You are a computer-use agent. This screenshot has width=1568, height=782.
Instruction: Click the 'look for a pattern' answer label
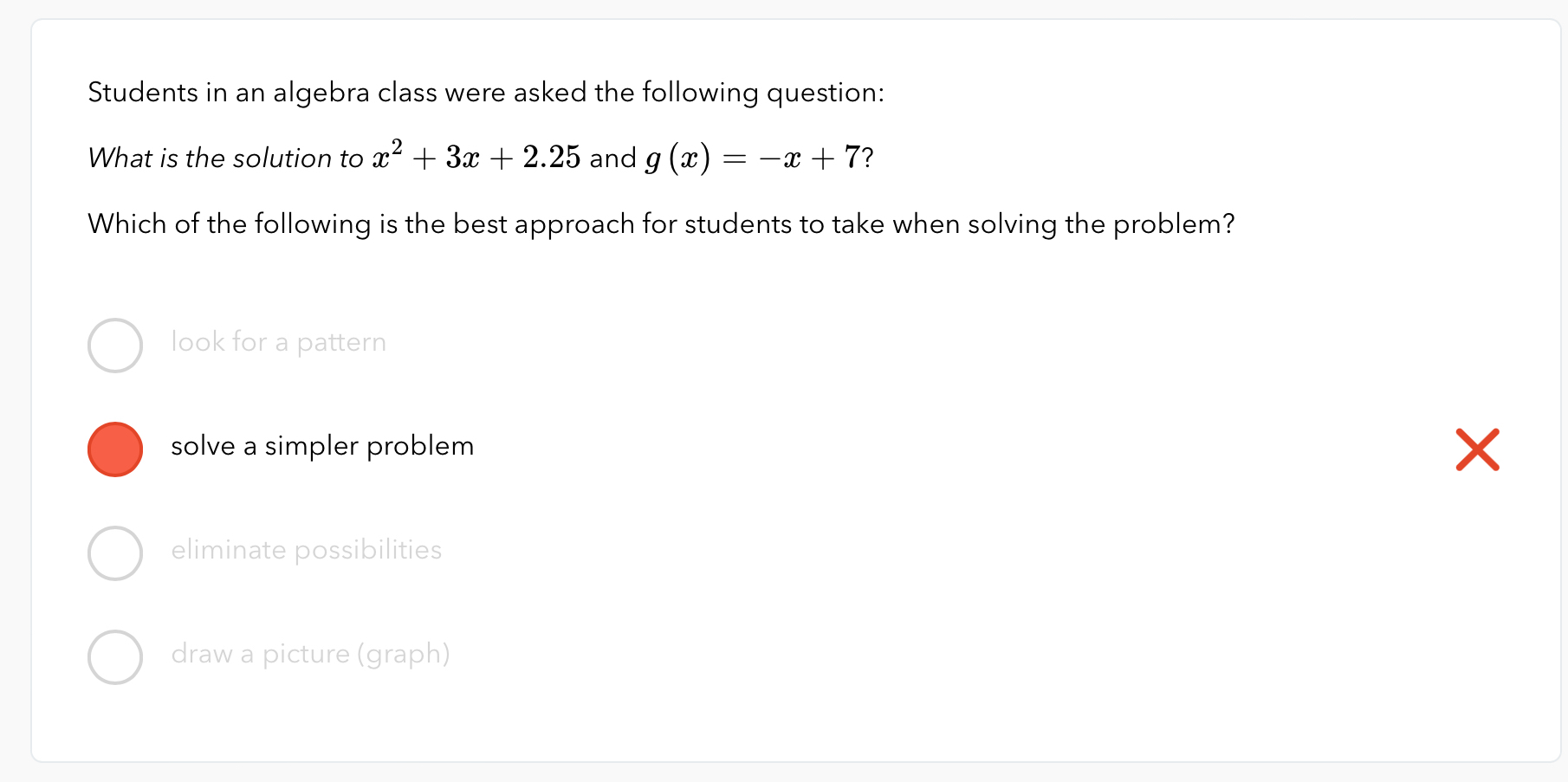click(278, 342)
